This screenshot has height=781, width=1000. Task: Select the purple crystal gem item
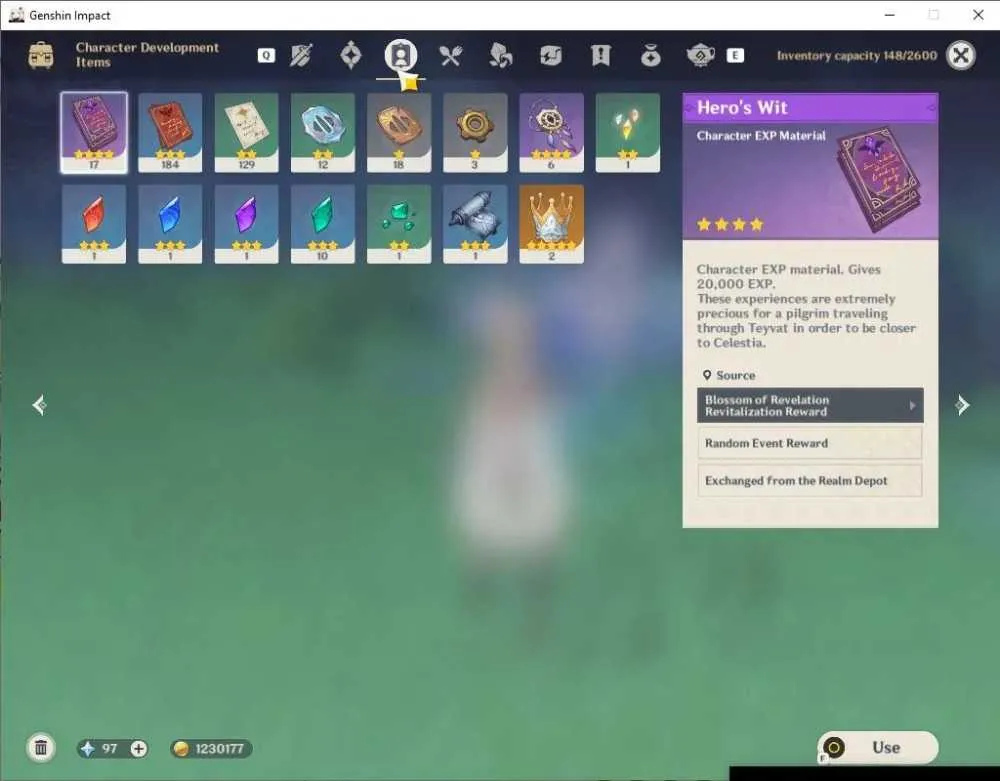246,224
